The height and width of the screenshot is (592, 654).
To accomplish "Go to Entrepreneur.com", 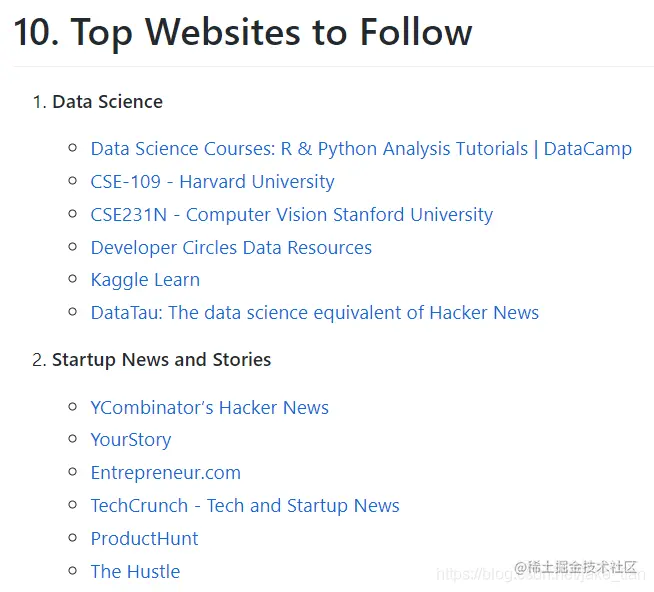I will 166,473.
